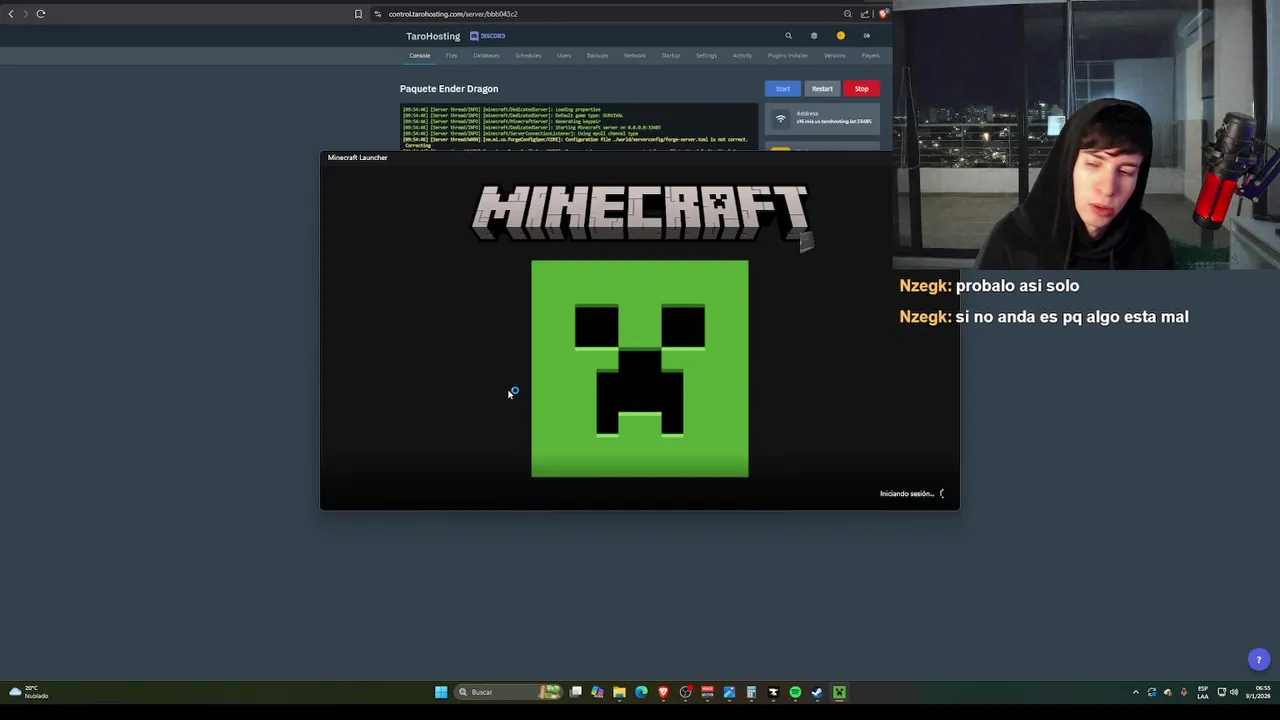Open Steam from taskbar

click(817, 692)
